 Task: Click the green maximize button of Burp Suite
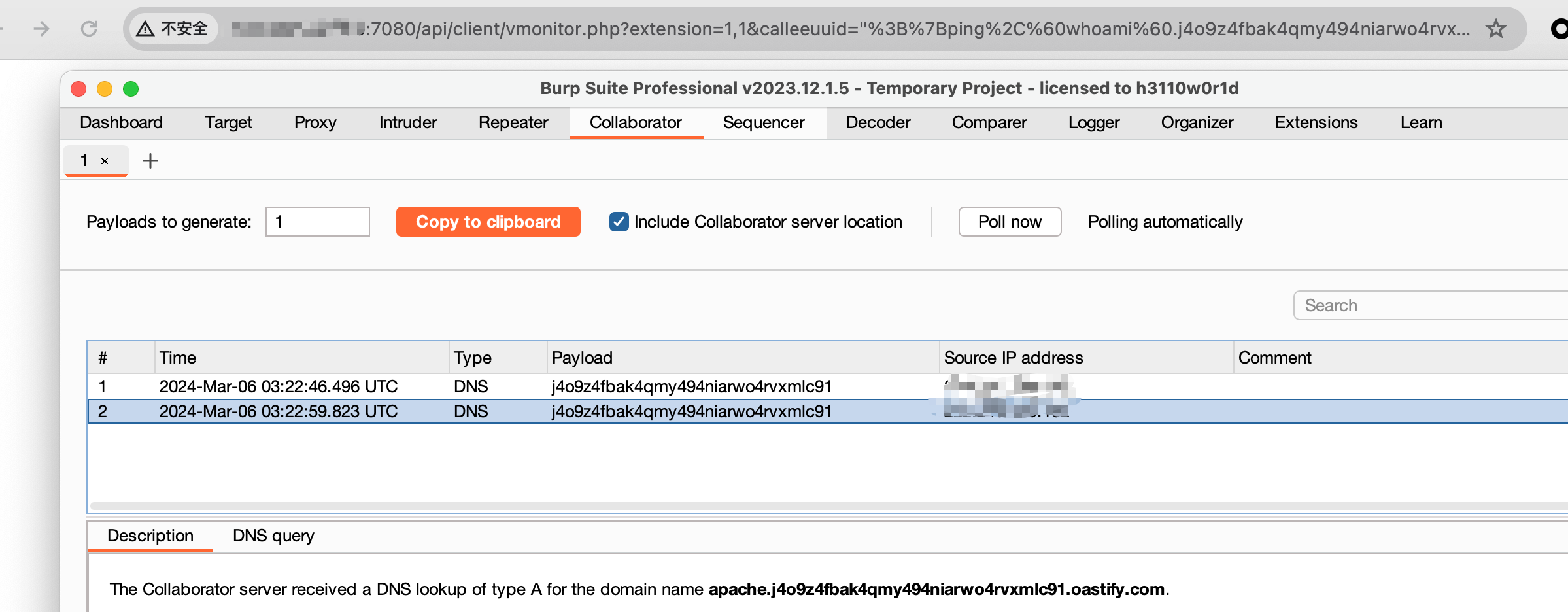coord(131,89)
